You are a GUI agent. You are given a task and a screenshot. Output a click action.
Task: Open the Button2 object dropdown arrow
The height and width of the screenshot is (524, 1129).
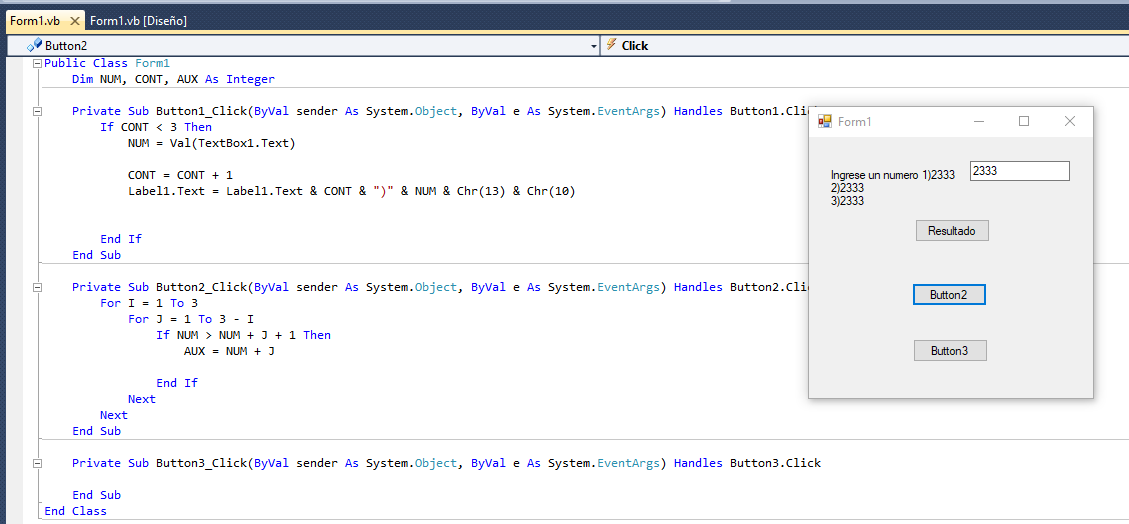592,45
